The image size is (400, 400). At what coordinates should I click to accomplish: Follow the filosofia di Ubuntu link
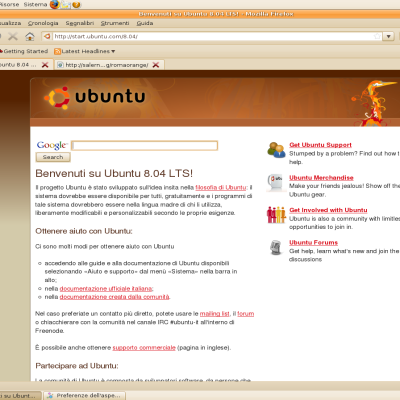tap(221, 188)
